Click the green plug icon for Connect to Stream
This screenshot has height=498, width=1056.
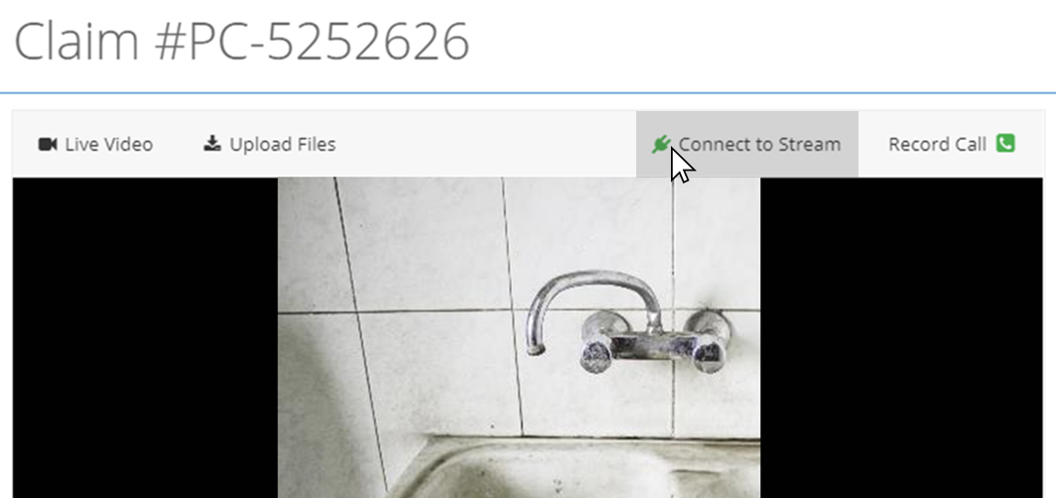tap(661, 144)
